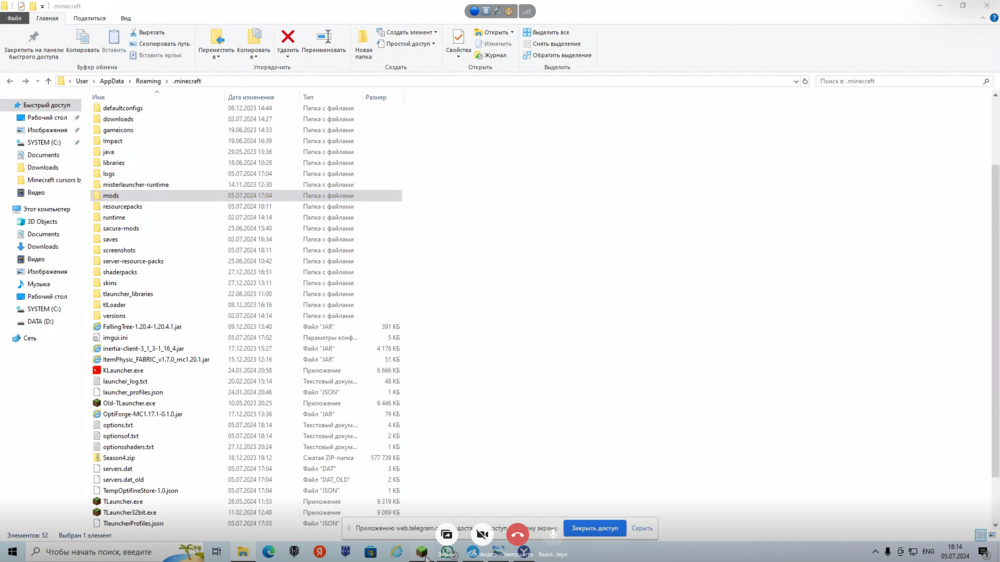Open the History (Журнал) button

(x=490, y=55)
